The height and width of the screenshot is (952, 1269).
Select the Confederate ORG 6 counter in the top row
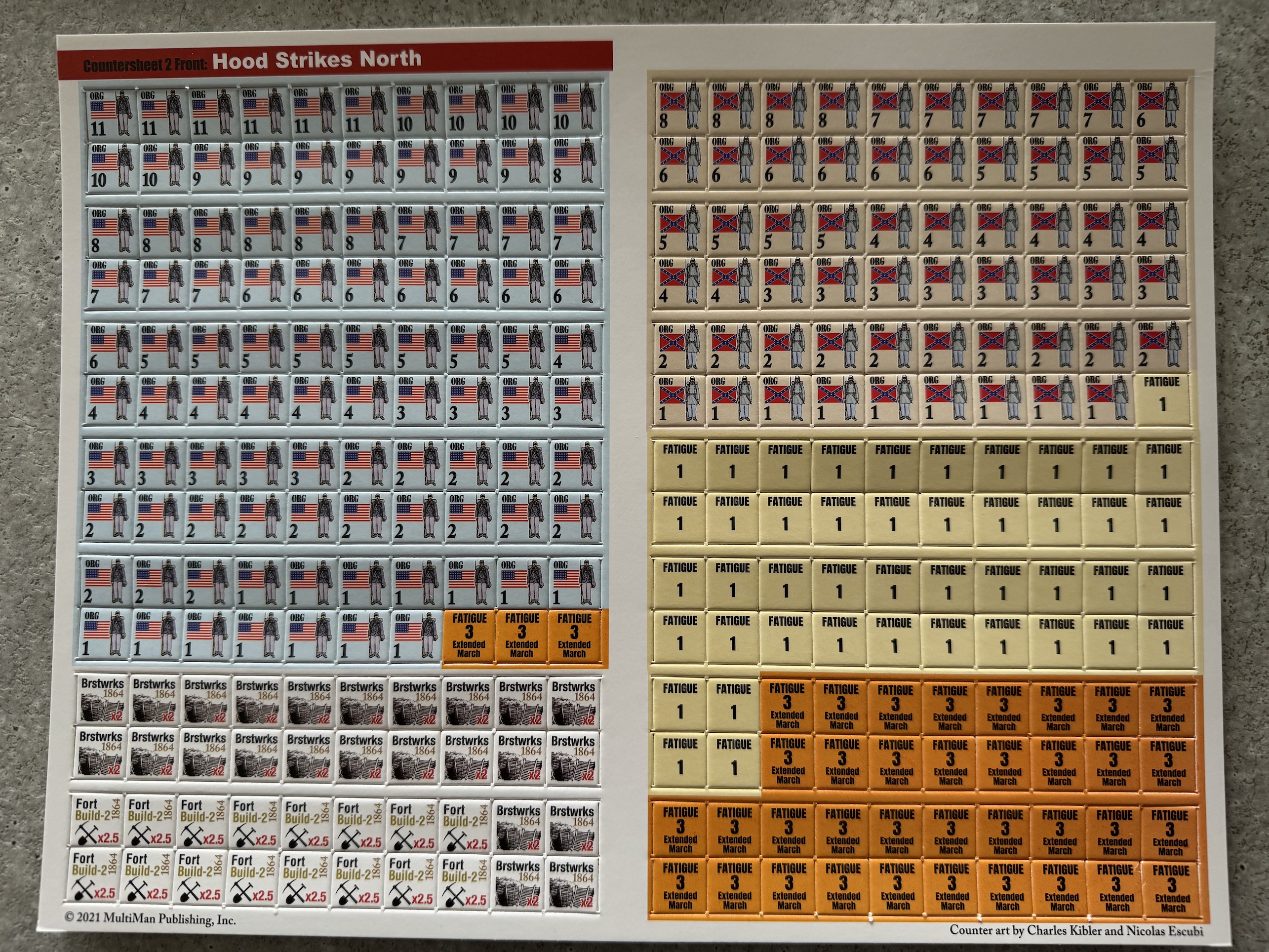1159,106
